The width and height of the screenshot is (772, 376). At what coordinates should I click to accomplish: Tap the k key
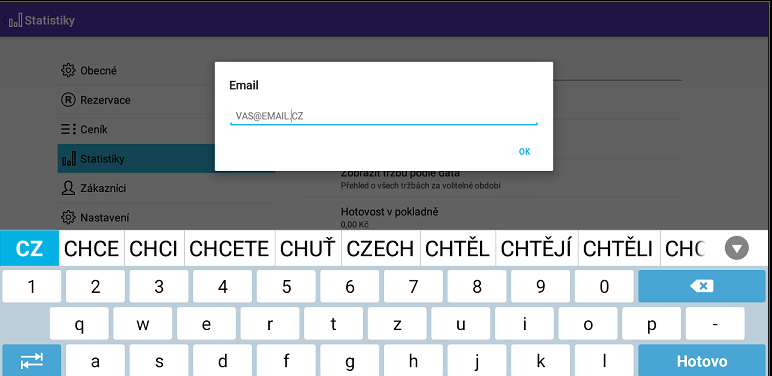(540, 361)
